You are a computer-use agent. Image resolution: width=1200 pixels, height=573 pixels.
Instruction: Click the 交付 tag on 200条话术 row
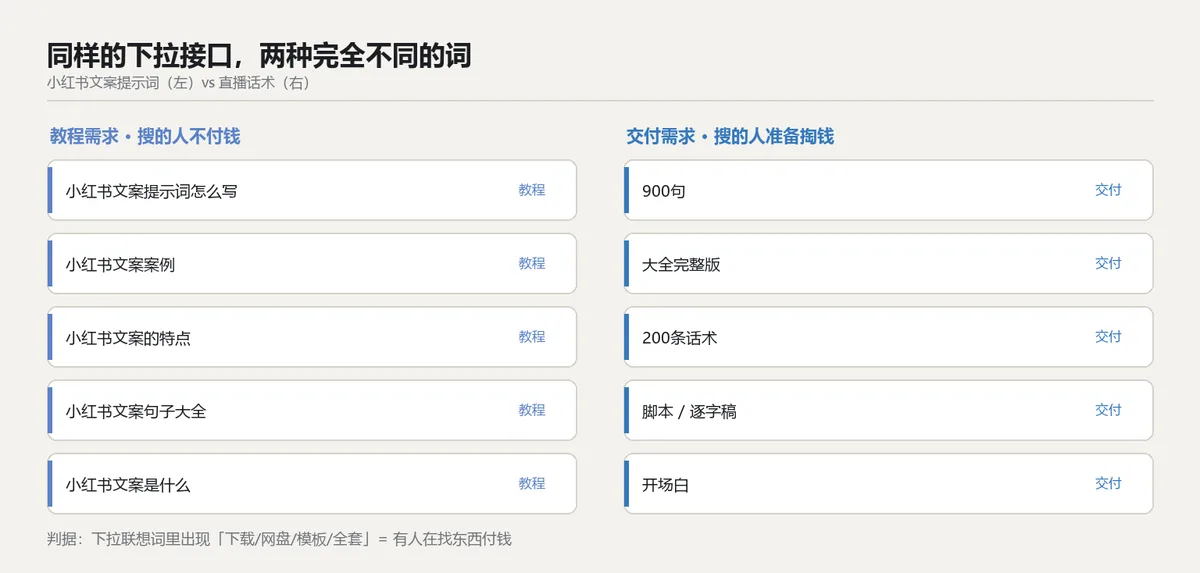click(1108, 337)
